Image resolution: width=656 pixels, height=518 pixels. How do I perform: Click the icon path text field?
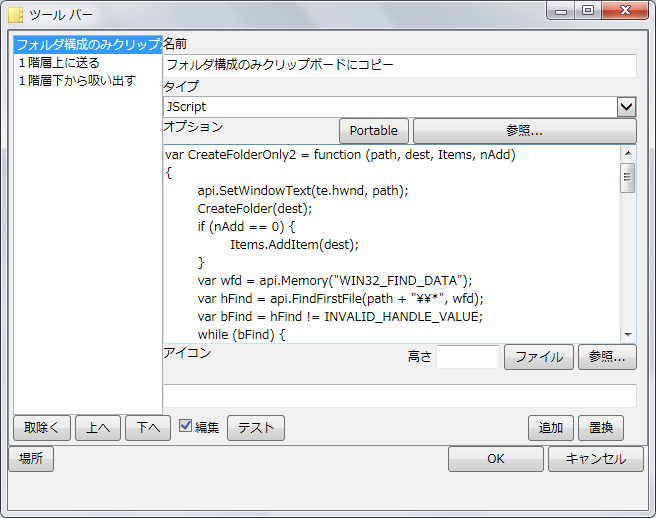point(400,395)
